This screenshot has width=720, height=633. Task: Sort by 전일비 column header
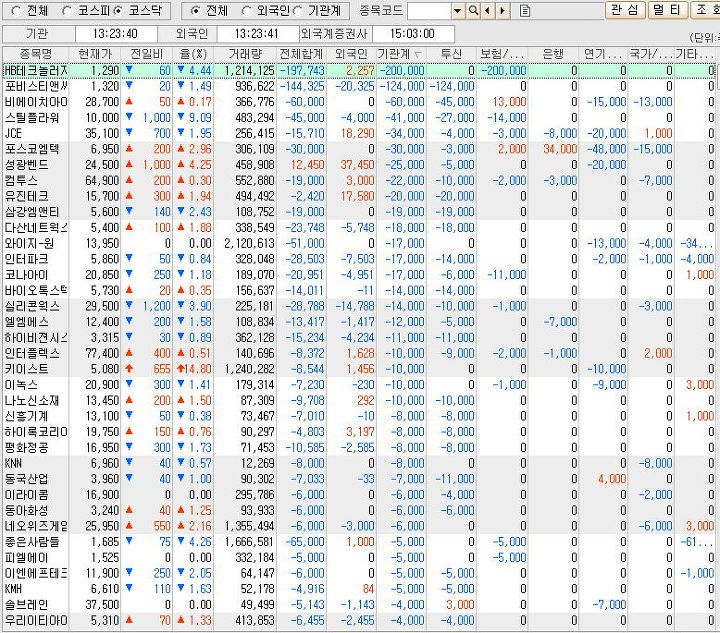pos(147,54)
